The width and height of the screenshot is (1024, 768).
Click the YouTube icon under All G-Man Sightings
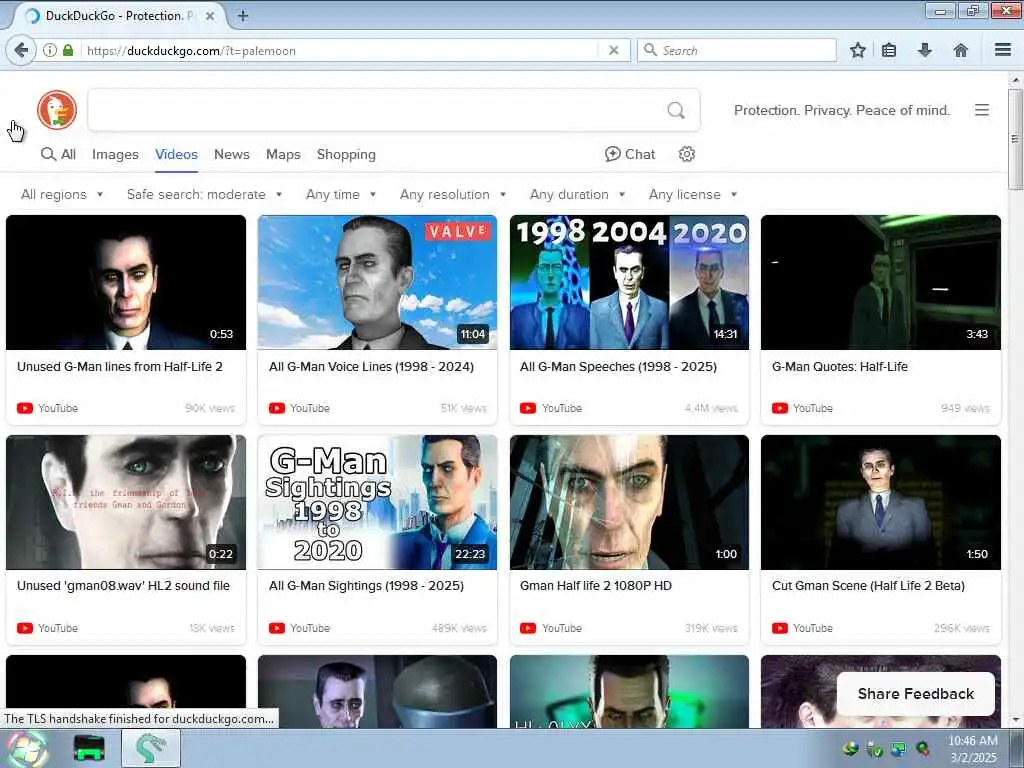[x=277, y=628]
